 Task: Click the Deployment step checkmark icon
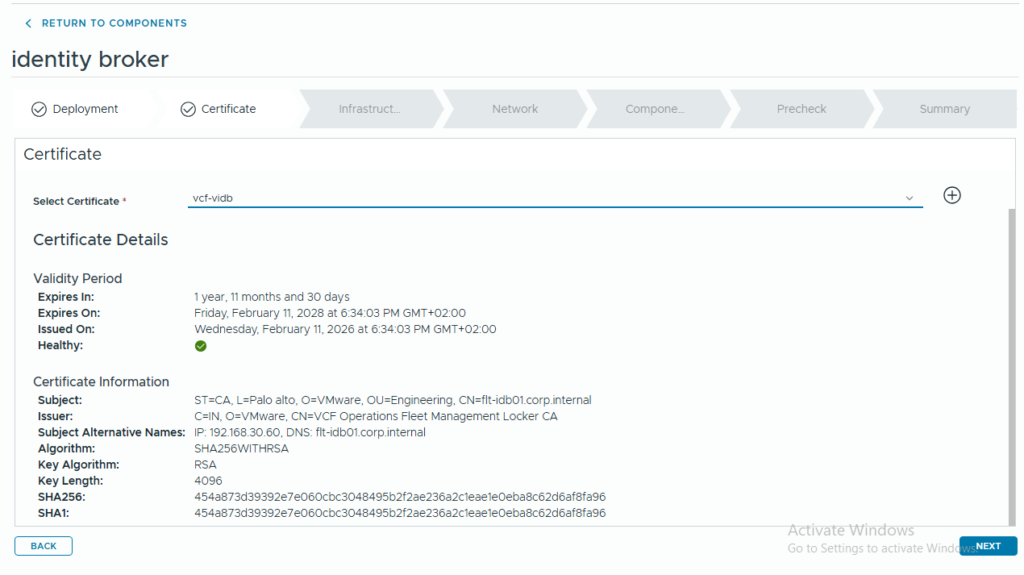pyautogui.click(x=39, y=109)
